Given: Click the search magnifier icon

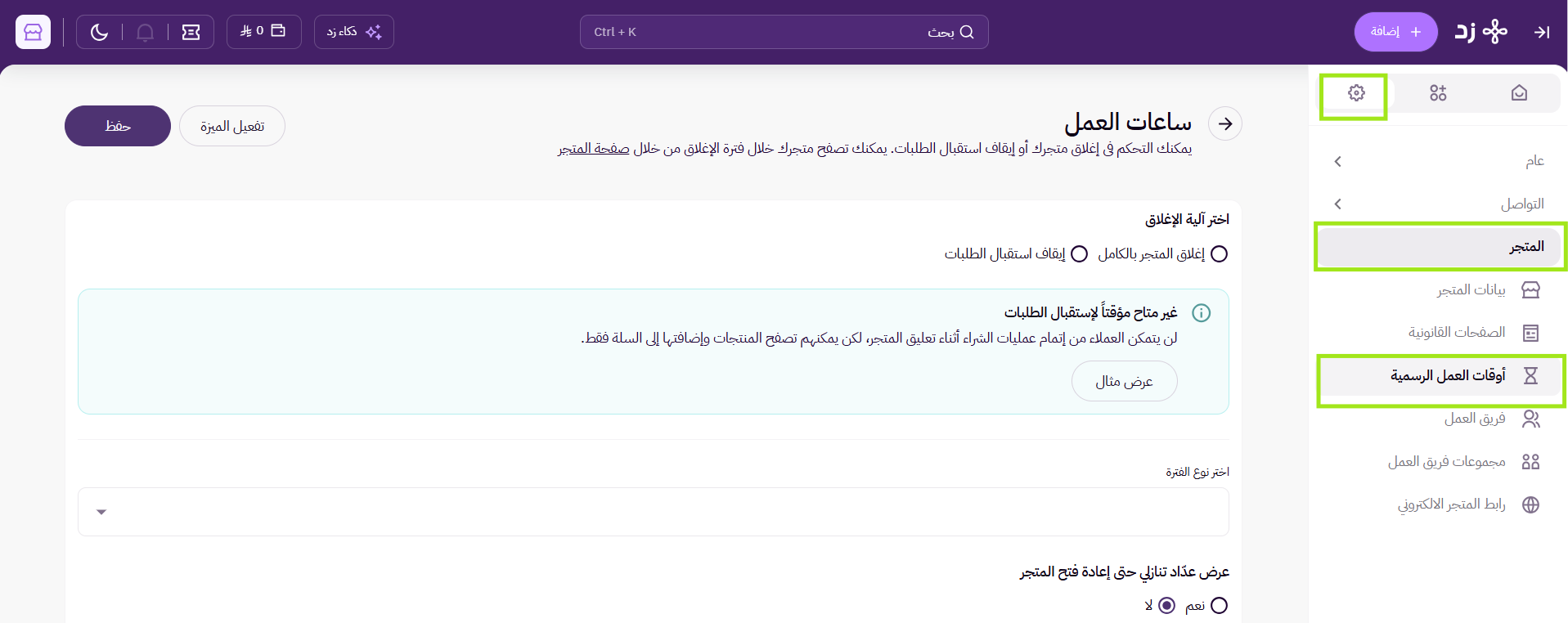Looking at the screenshot, I should [967, 32].
